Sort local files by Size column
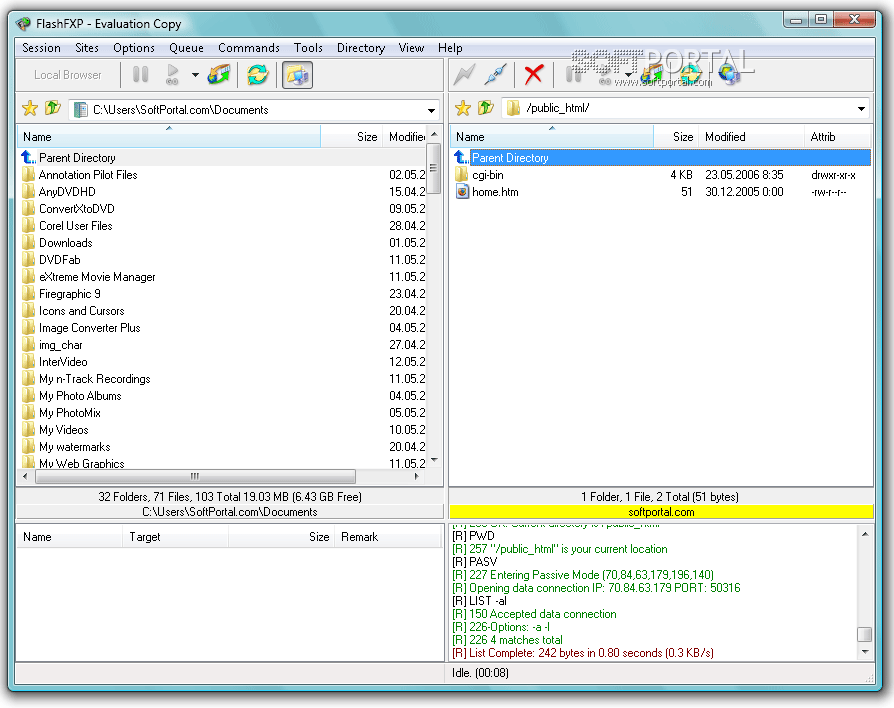894x708 pixels. click(352, 137)
